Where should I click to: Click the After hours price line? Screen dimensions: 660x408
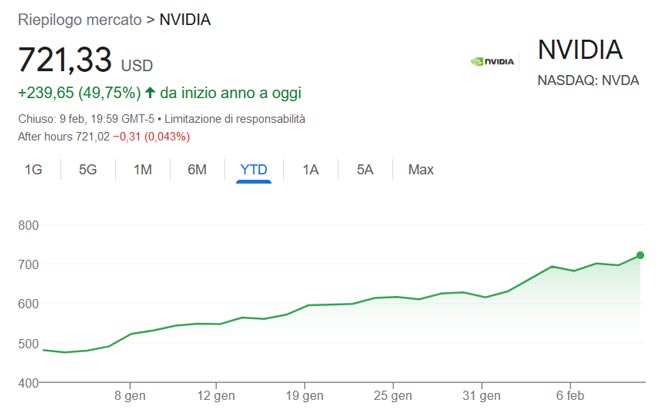pyautogui.click(x=104, y=136)
